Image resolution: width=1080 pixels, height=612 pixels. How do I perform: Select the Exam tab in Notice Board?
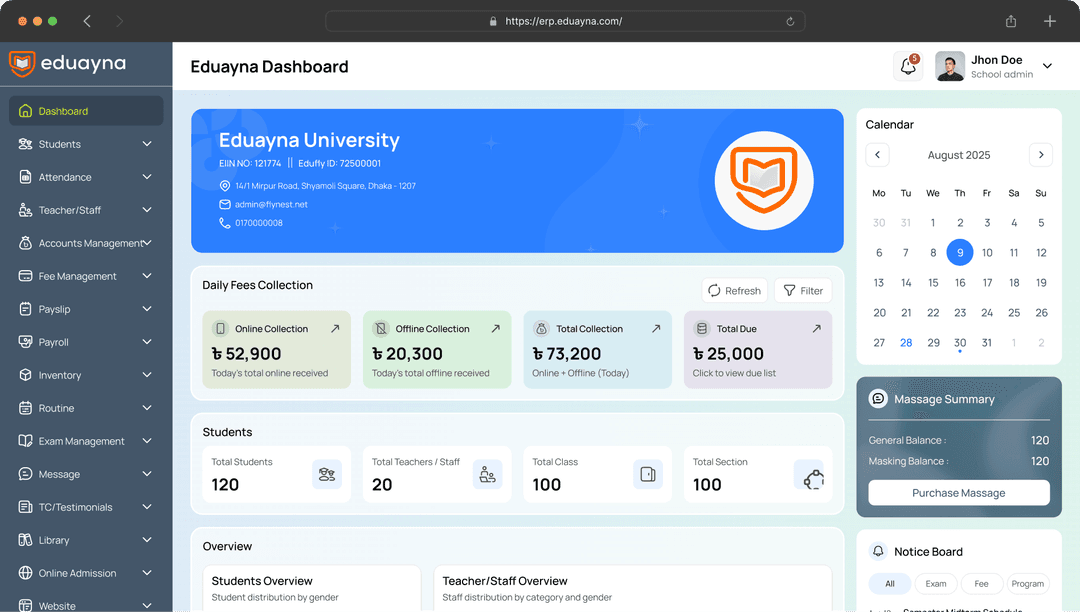[x=935, y=584]
